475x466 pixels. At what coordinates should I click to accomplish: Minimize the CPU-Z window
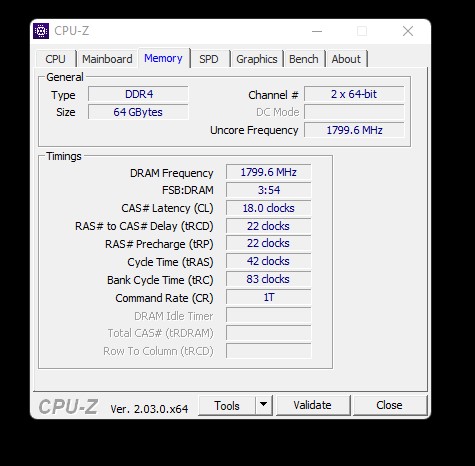317,31
